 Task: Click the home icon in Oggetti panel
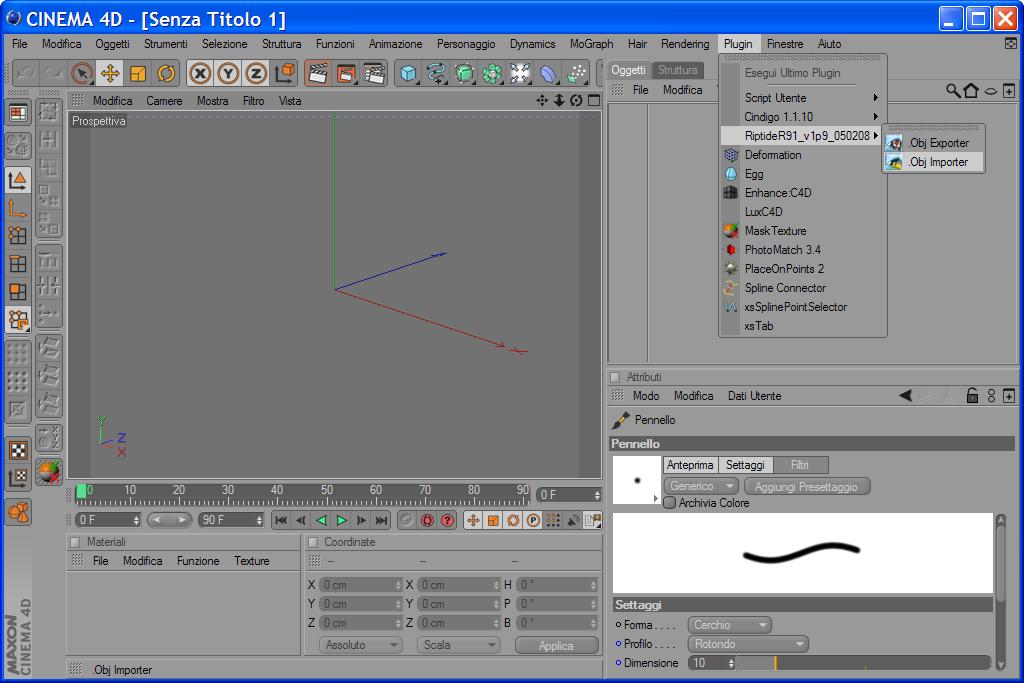pyautogui.click(x=971, y=90)
